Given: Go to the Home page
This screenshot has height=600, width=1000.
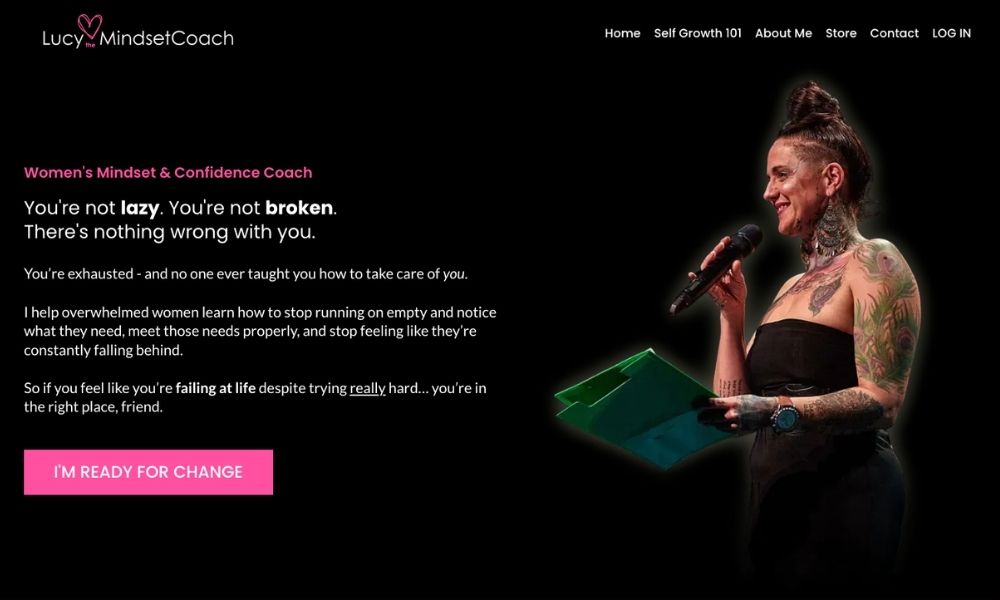Looking at the screenshot, I should coord(622,33).
